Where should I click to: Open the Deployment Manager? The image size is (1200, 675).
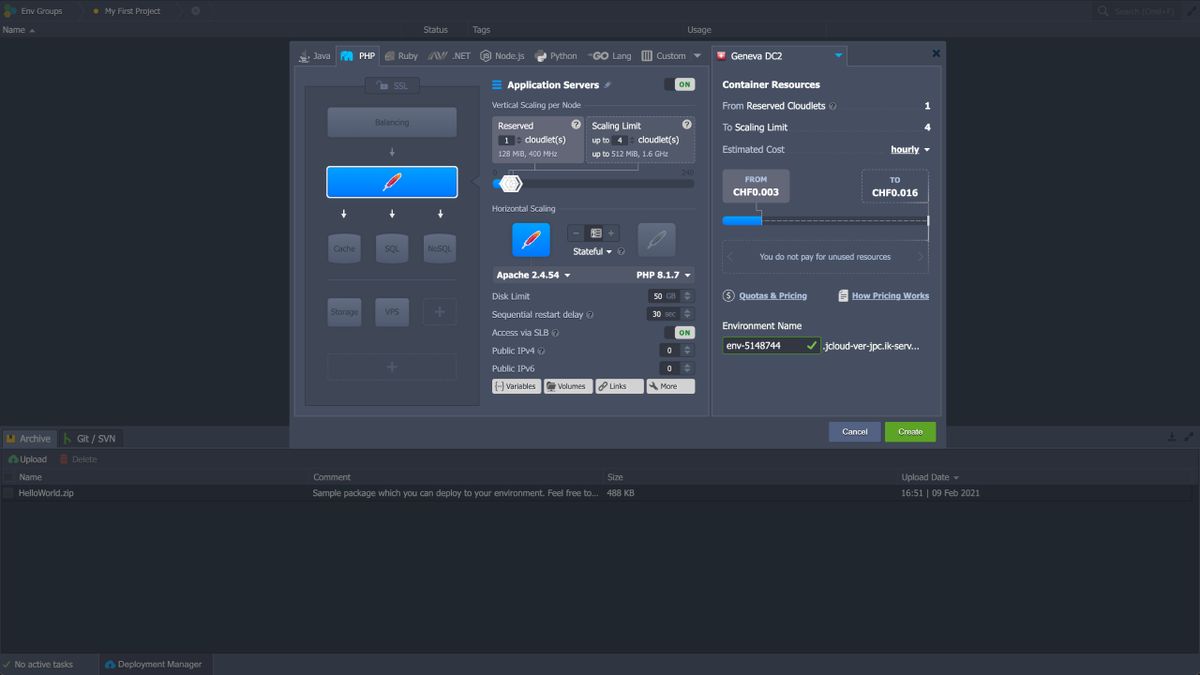click(155, 663)
